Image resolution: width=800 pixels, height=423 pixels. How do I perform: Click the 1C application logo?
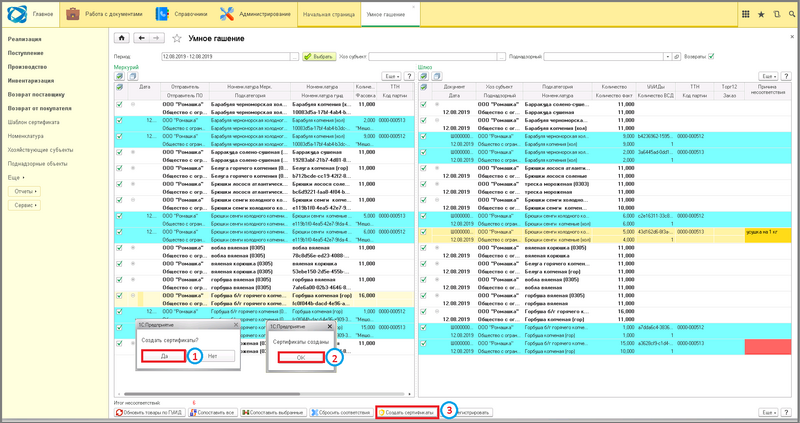coord(16,14)
